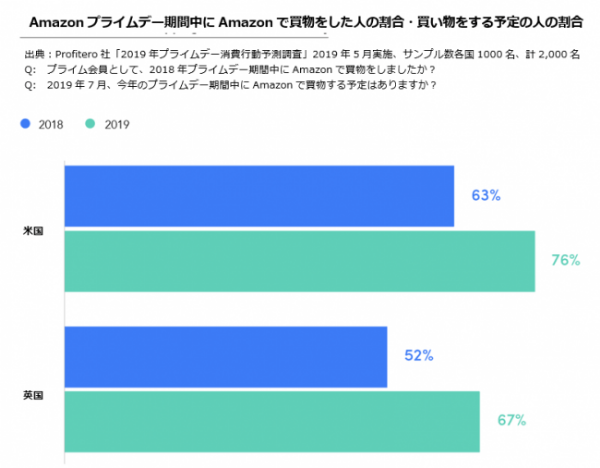600x468 pixels.
Task: Click the blue 2018 legend dot
Action: tap(25, 125)
